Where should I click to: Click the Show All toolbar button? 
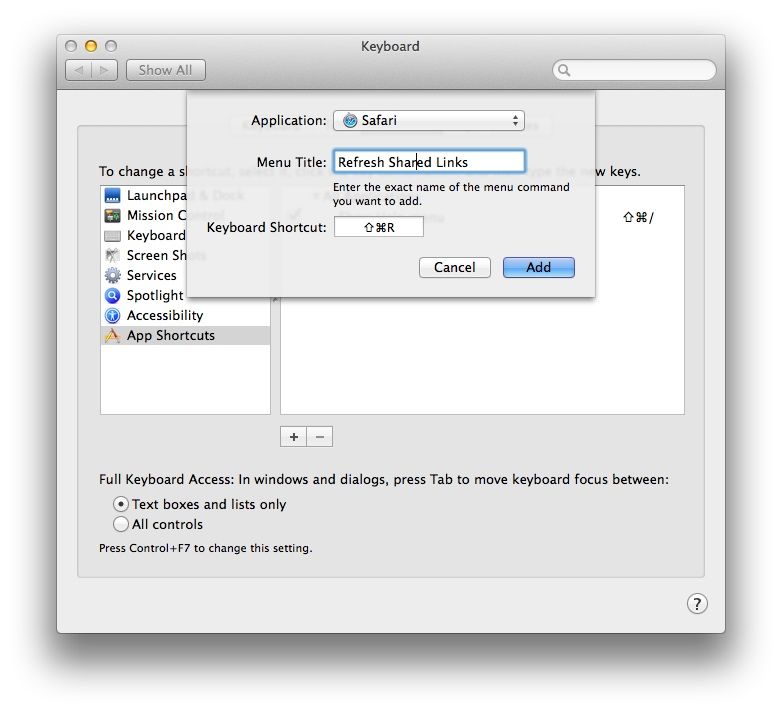point(165,70)
